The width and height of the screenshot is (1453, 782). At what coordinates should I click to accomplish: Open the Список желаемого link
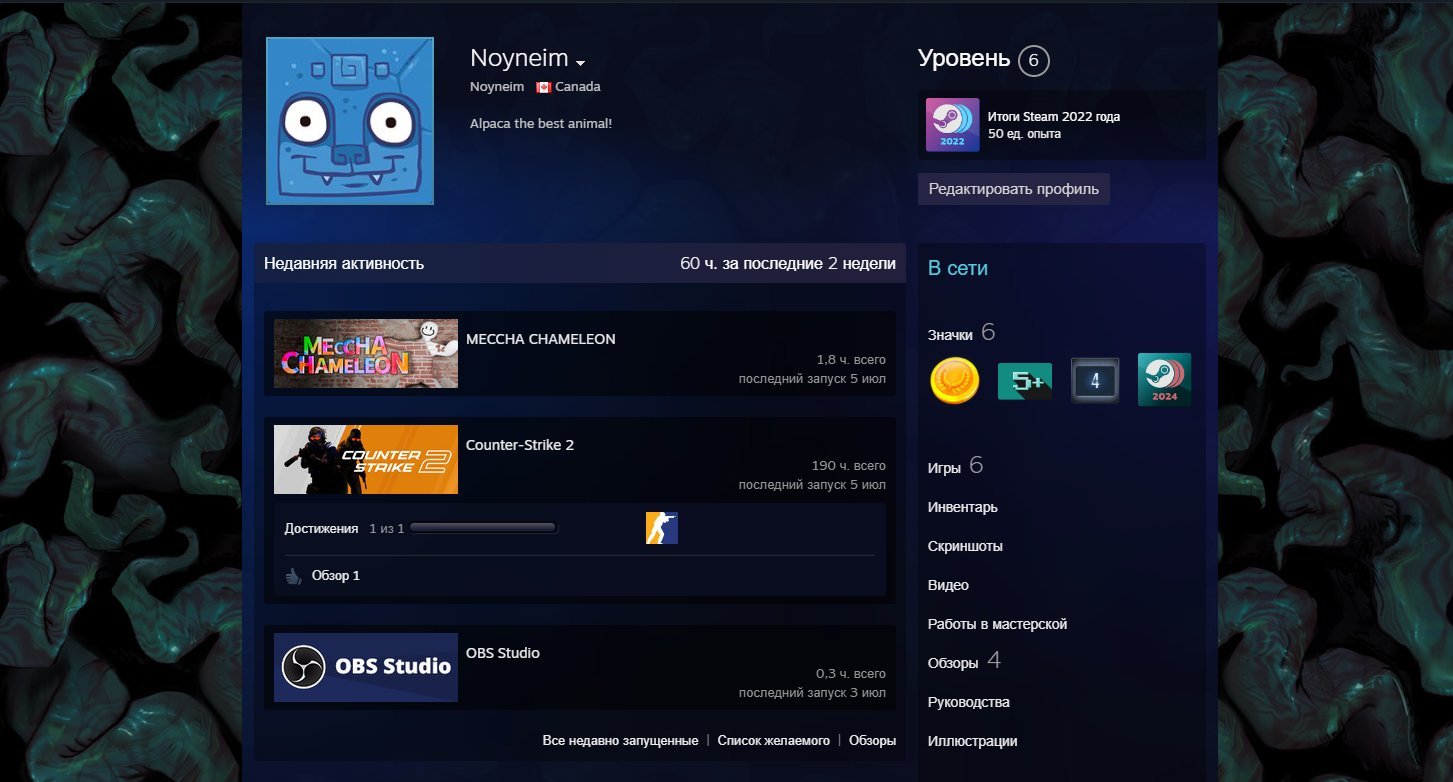click(x=774, y=741)
